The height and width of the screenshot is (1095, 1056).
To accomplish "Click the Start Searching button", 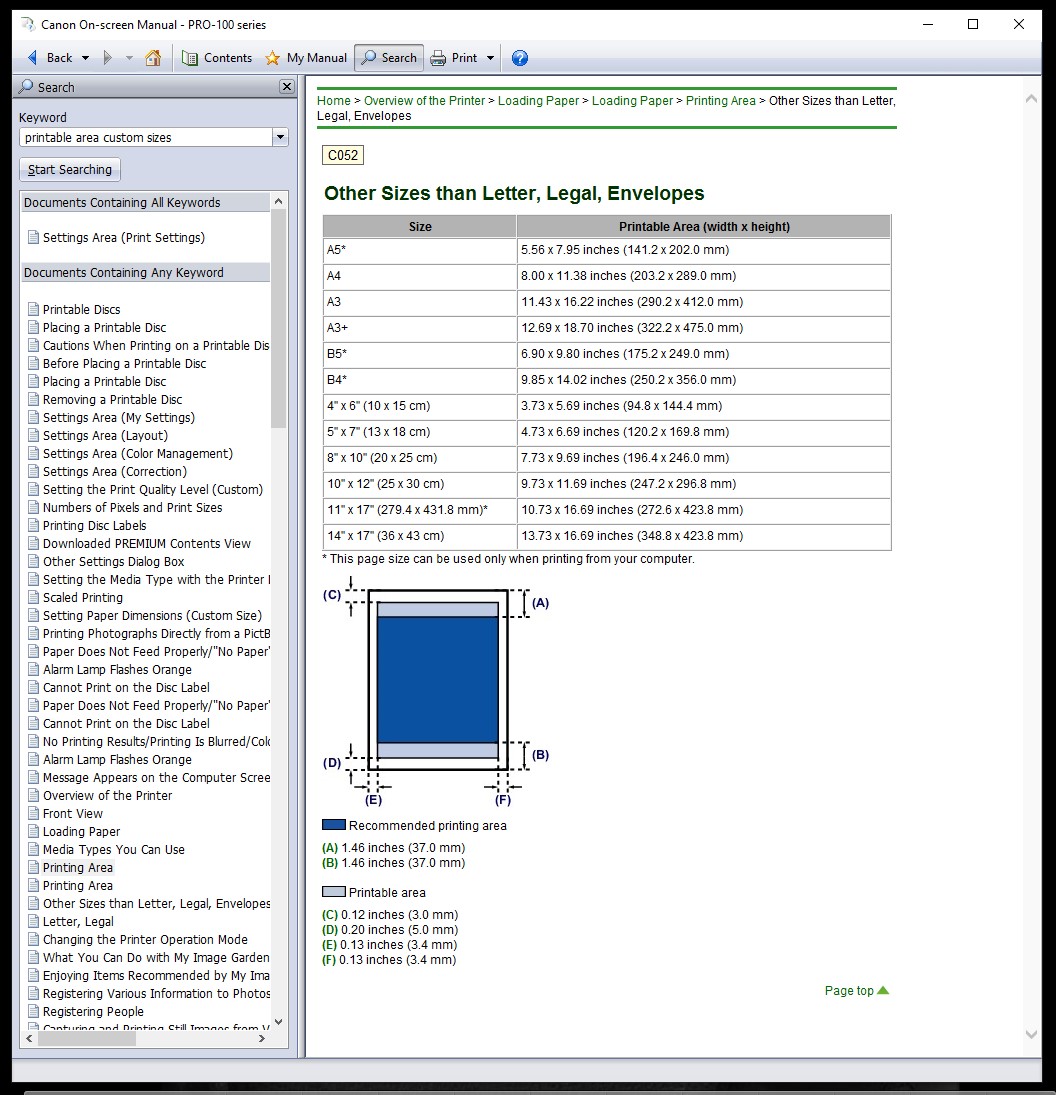I will (70, 170).
